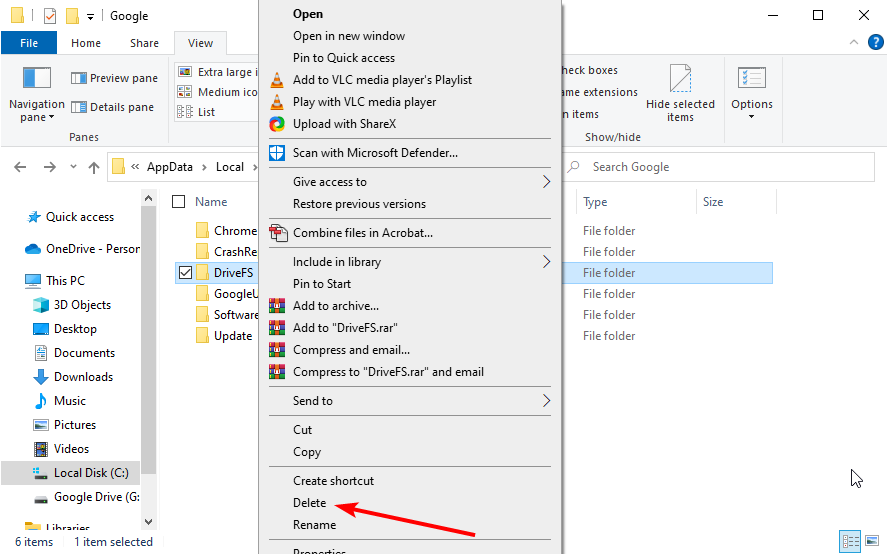The image size is (888, 554).
Task: Open the Quick Access Toolbar customize dropdown
Action: coord(90,16)
